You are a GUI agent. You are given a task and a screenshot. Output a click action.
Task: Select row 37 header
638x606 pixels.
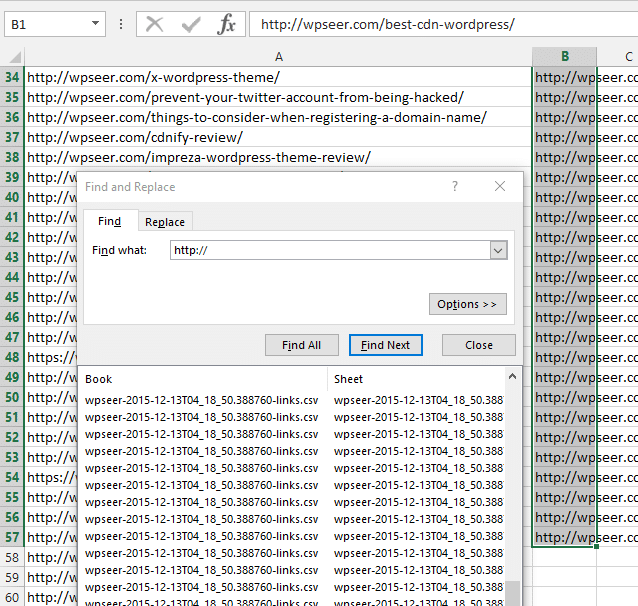[12, 137]
